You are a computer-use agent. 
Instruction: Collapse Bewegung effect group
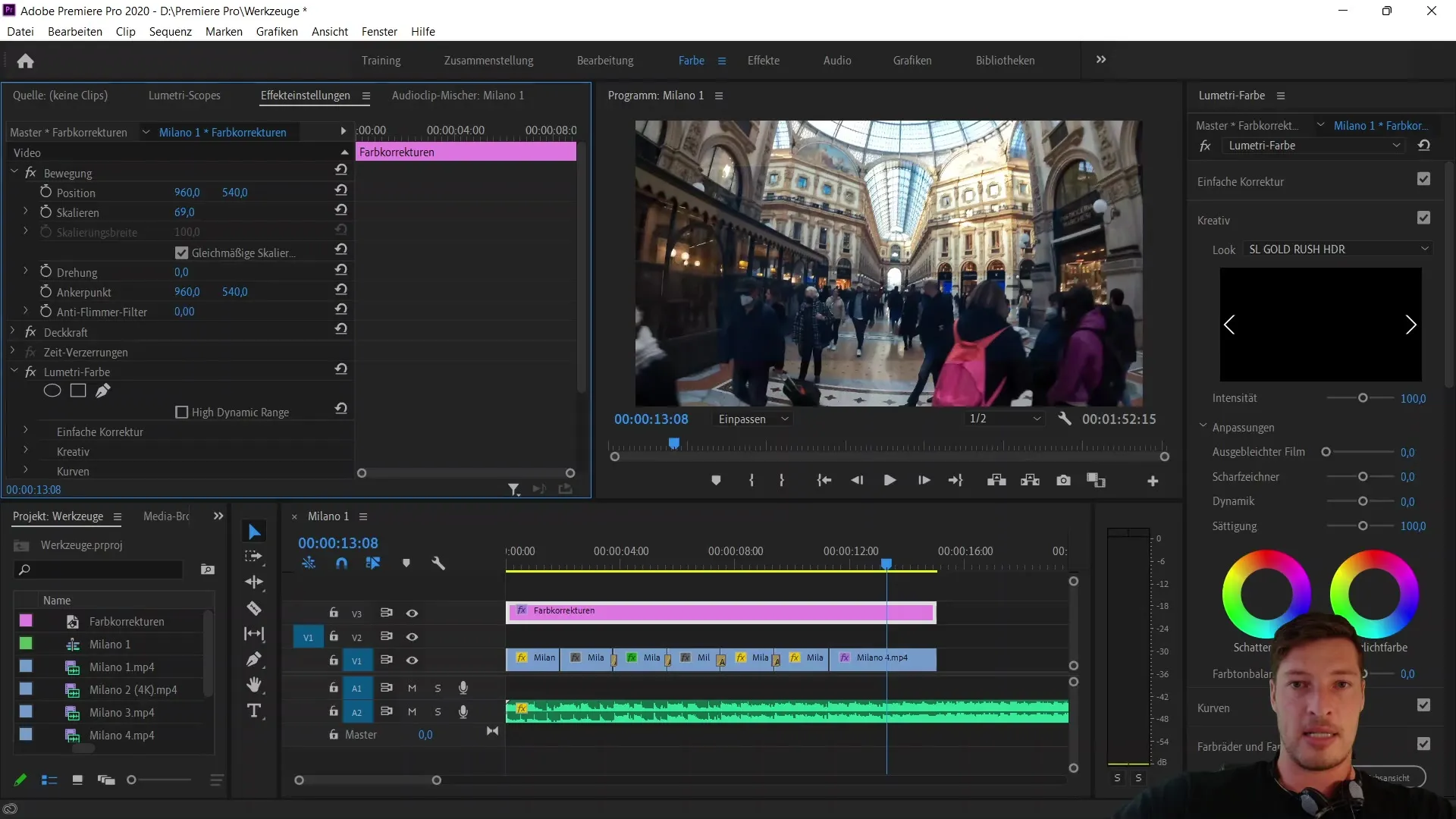(x=14, y=172)
